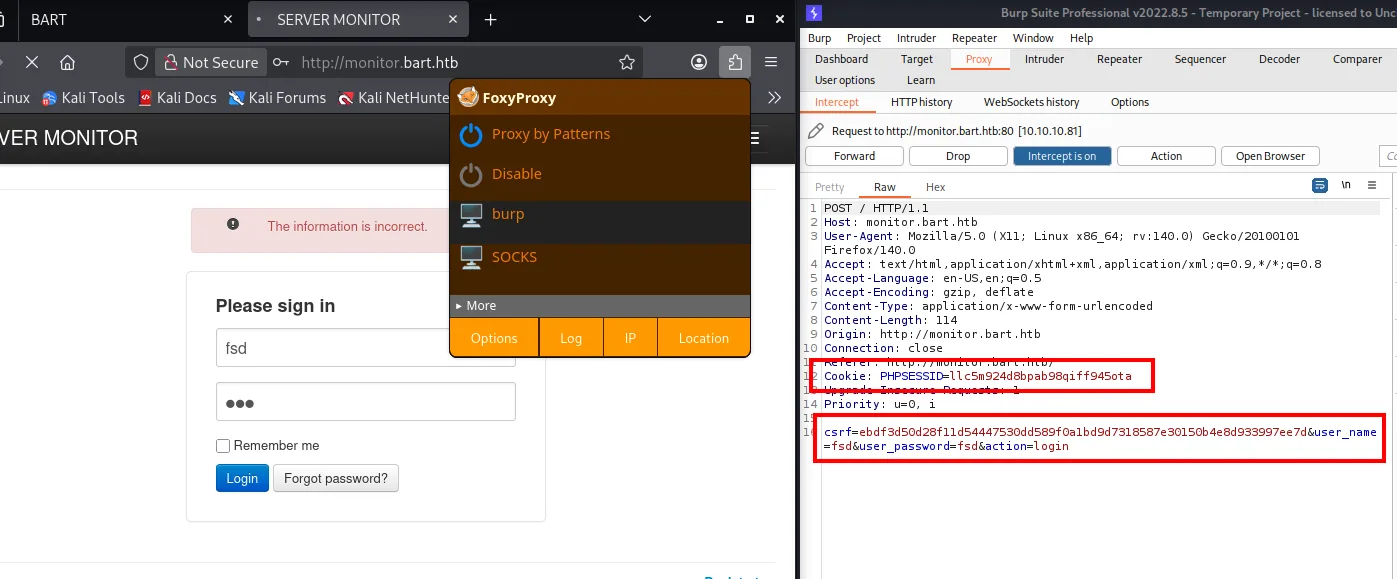Open Kali NetHunter bookmark
The width and height of the screenshot is (1397, 579).
(x=395, y=98)
